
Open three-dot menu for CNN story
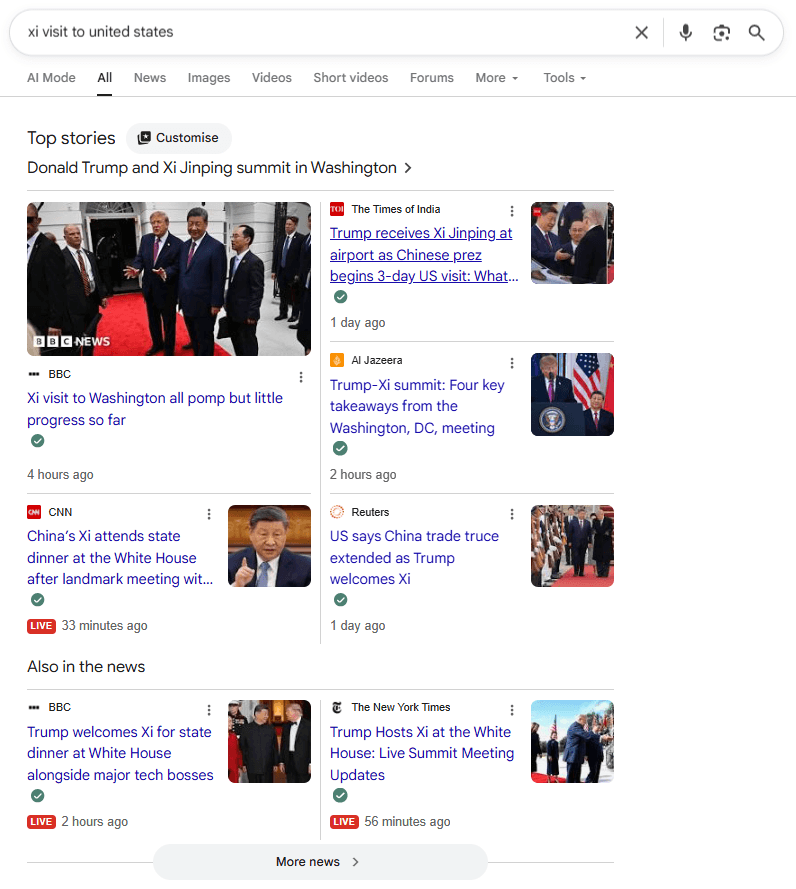[x=209, y=514]
